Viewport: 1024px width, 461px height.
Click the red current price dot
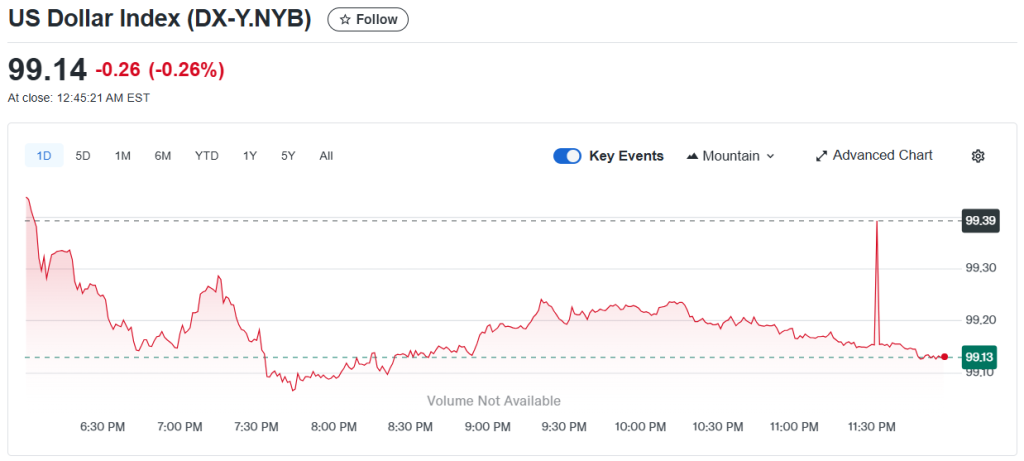click(x=944, y=357)
